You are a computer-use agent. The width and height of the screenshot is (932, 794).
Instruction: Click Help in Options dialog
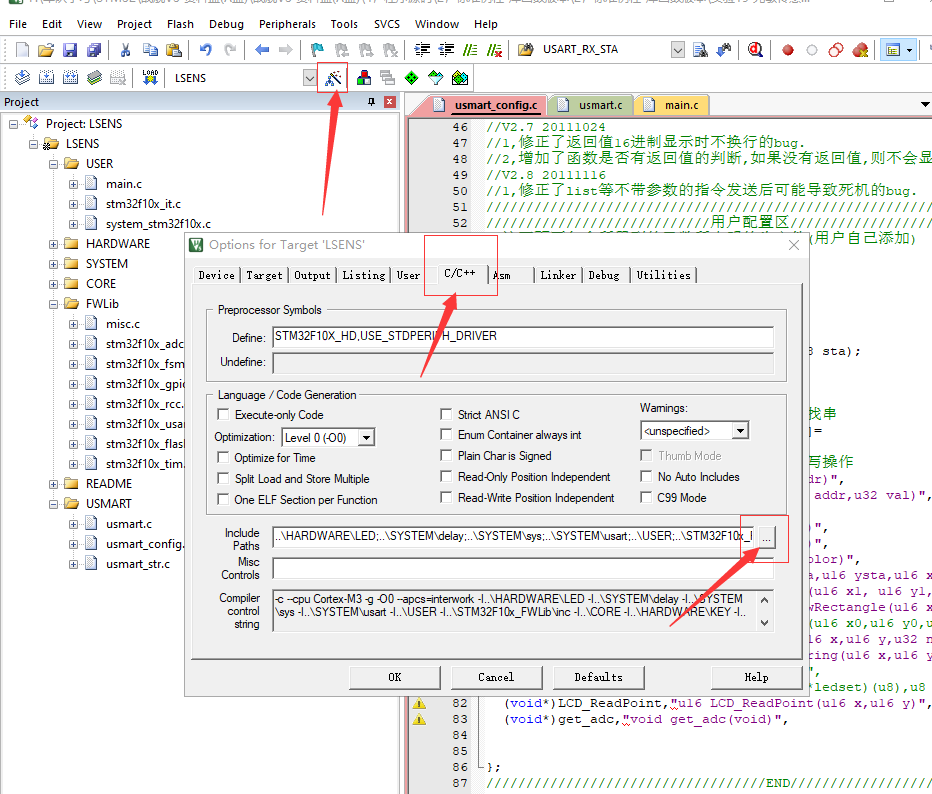(x=757, y=678)
